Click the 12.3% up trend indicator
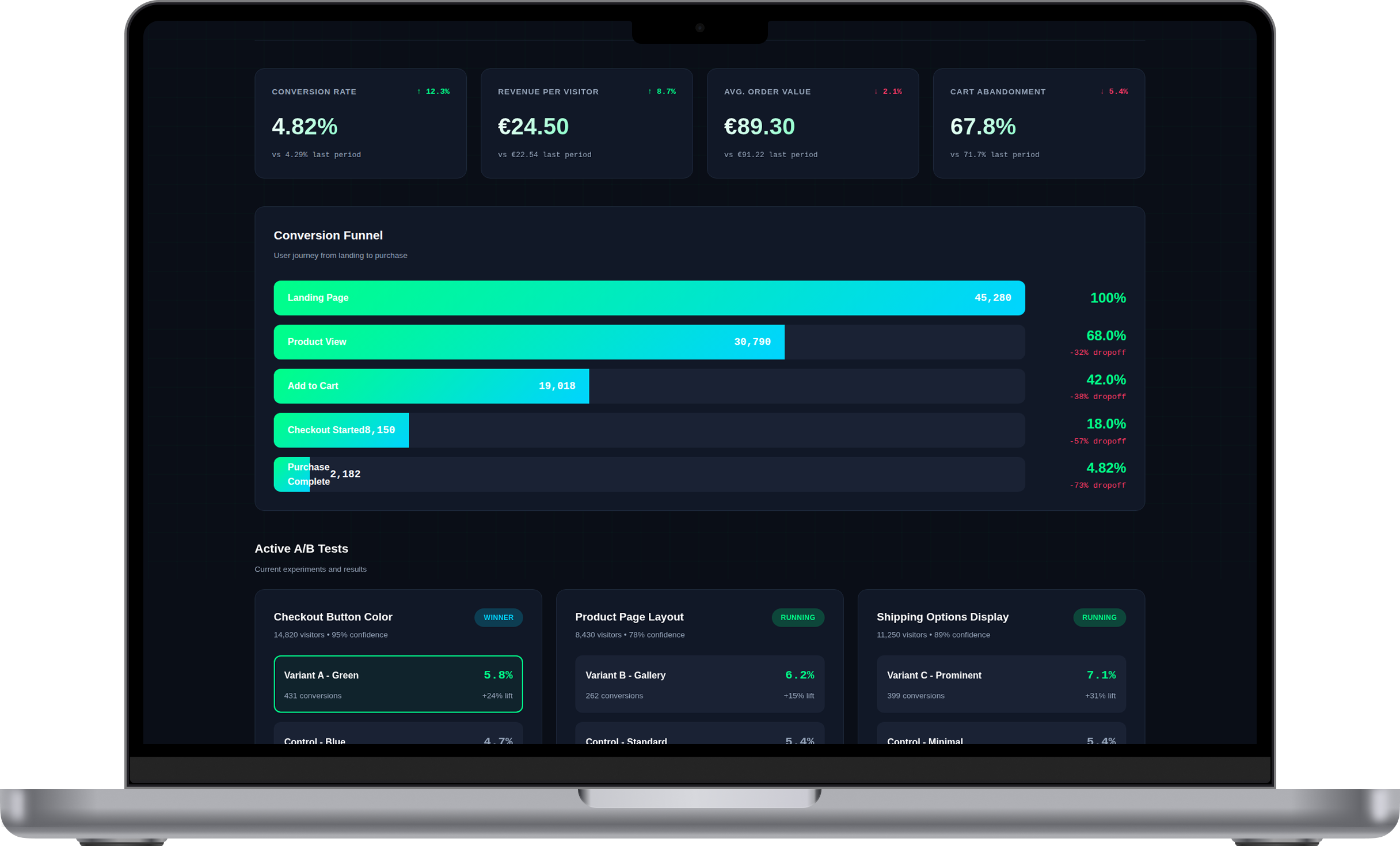The width and height of the screenshot is (1400, 846). 433,92
